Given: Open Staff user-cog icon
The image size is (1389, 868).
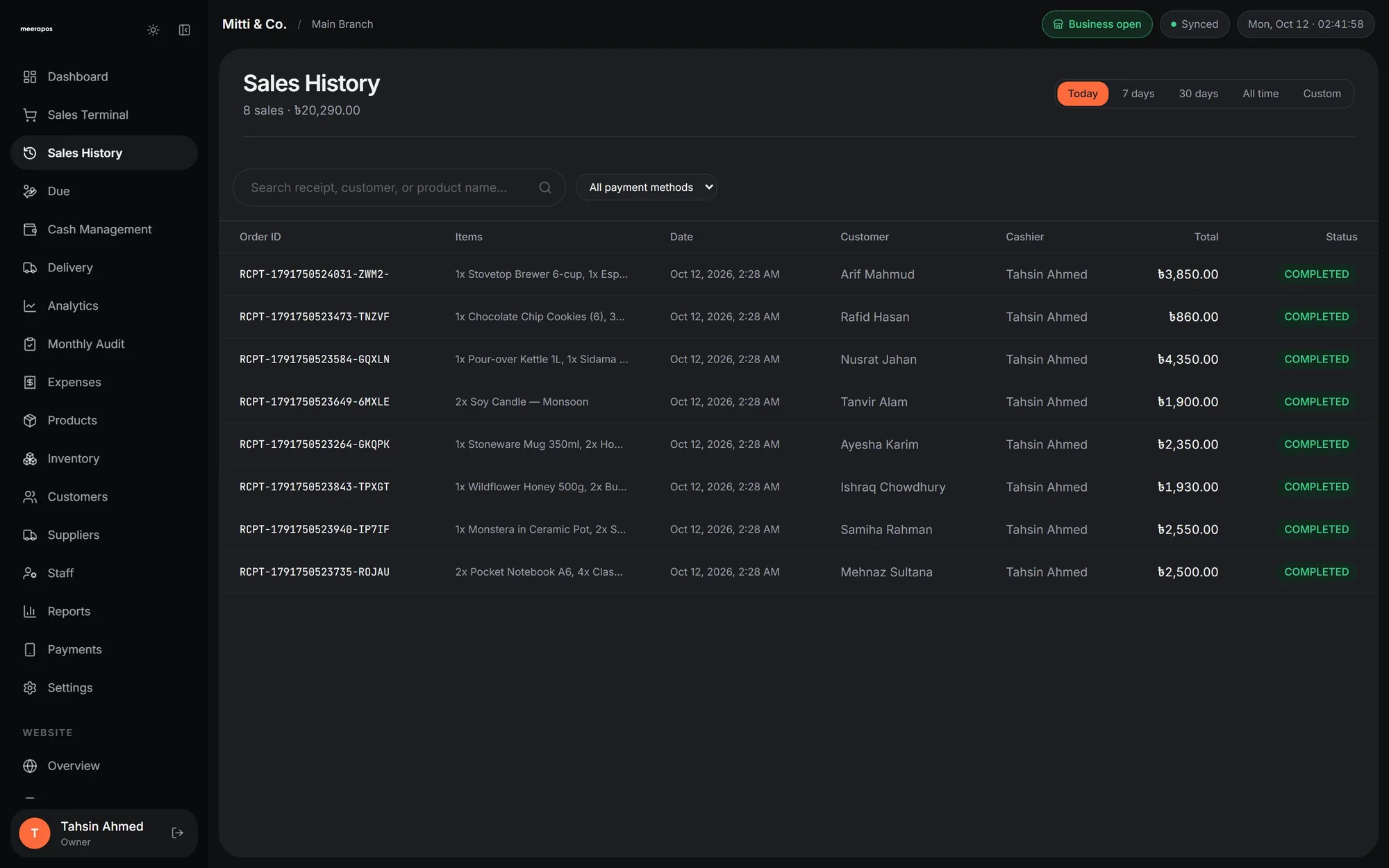Looking at the screenshot, I should (30, 573).
